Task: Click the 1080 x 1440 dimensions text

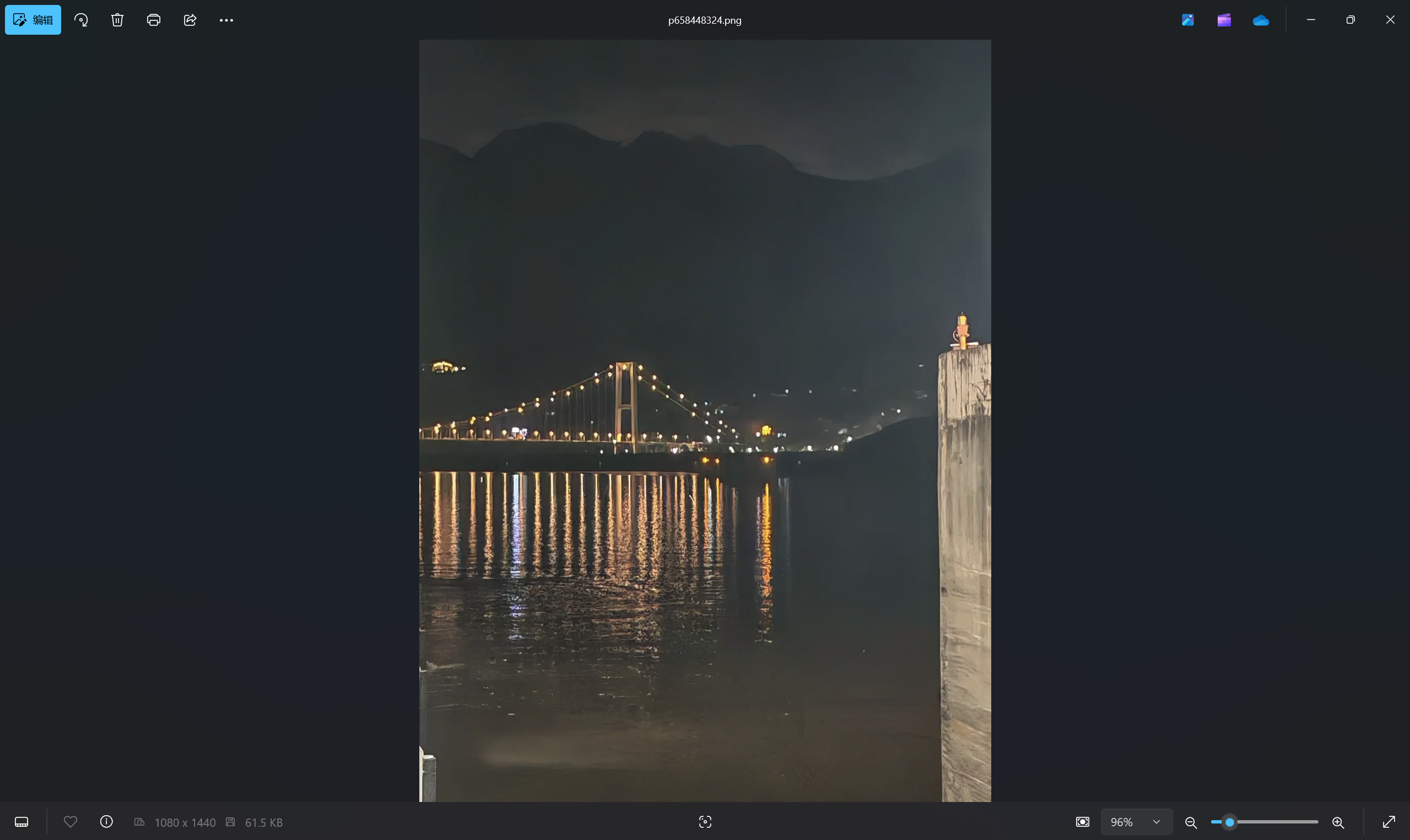Action: (185, 822)
